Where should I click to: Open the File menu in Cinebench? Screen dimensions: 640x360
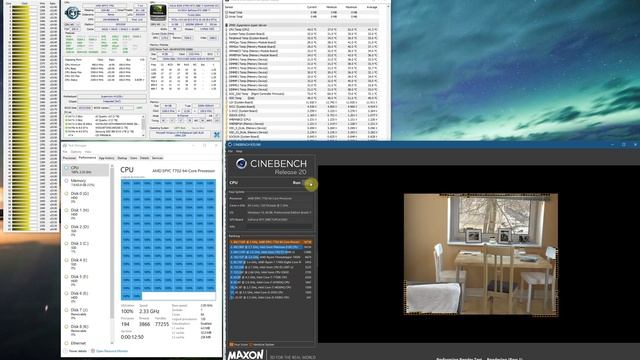(x=231, y=151)
